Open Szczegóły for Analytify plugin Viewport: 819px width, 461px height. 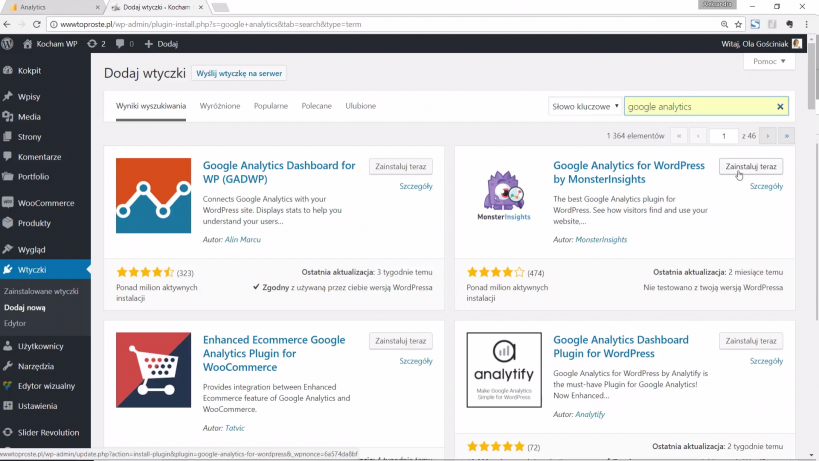pyautogui.click(x=766, y=361)
